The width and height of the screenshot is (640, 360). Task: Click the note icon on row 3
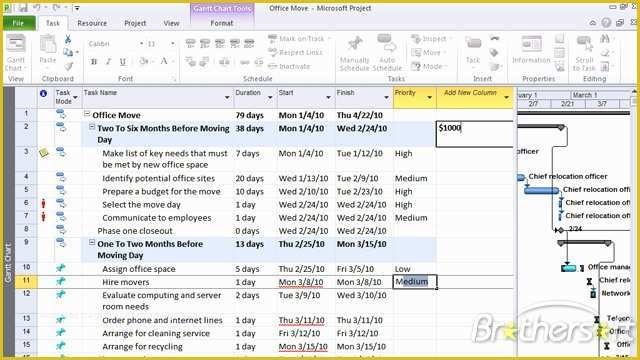click(44, 153)
